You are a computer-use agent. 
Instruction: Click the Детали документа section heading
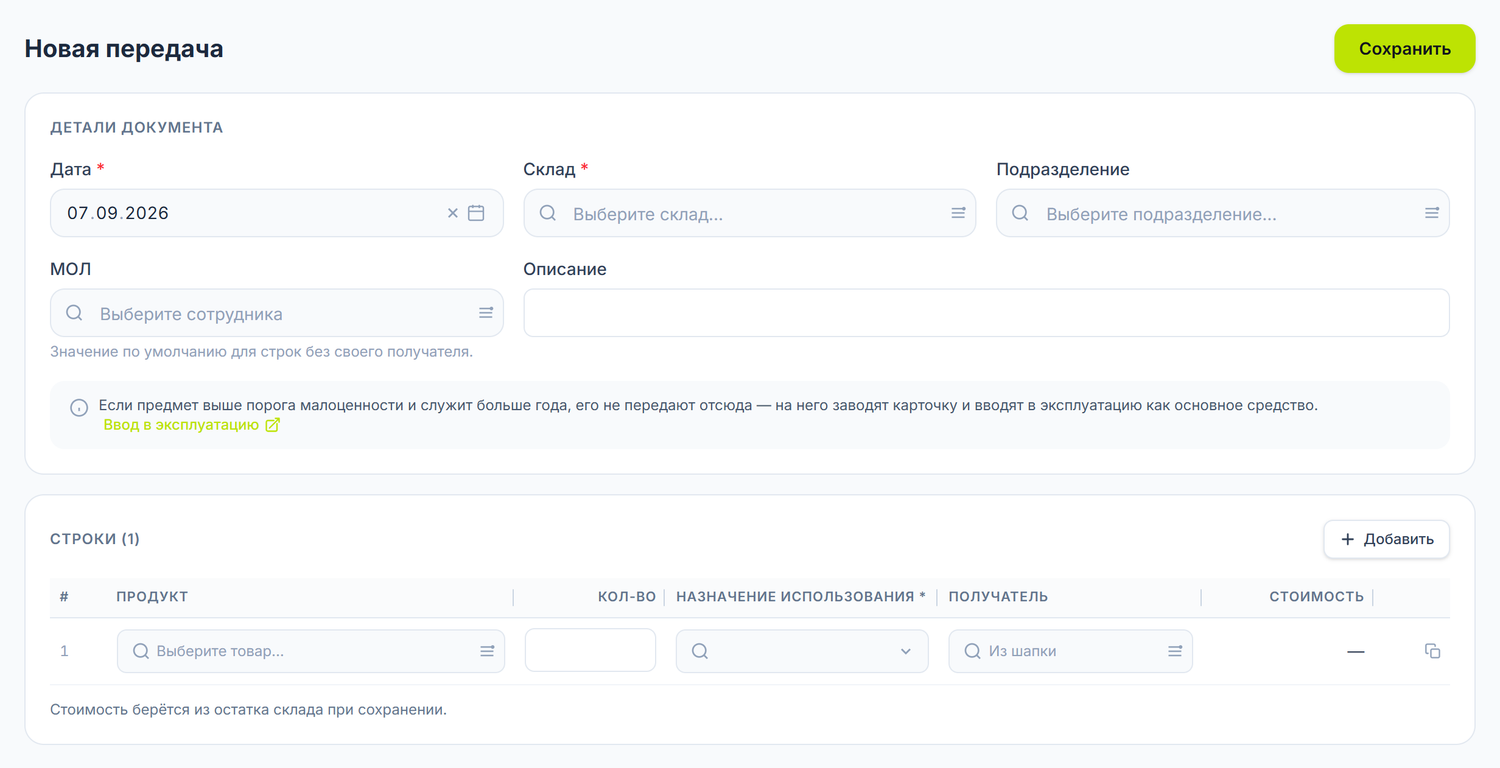[137, 128]
